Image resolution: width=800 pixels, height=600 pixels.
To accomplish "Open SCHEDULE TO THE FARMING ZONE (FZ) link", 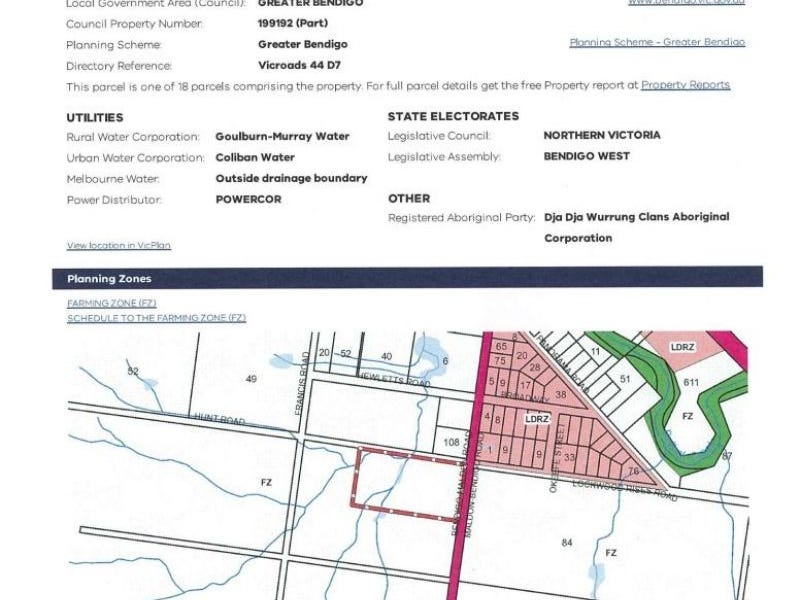I will point(156,318).
